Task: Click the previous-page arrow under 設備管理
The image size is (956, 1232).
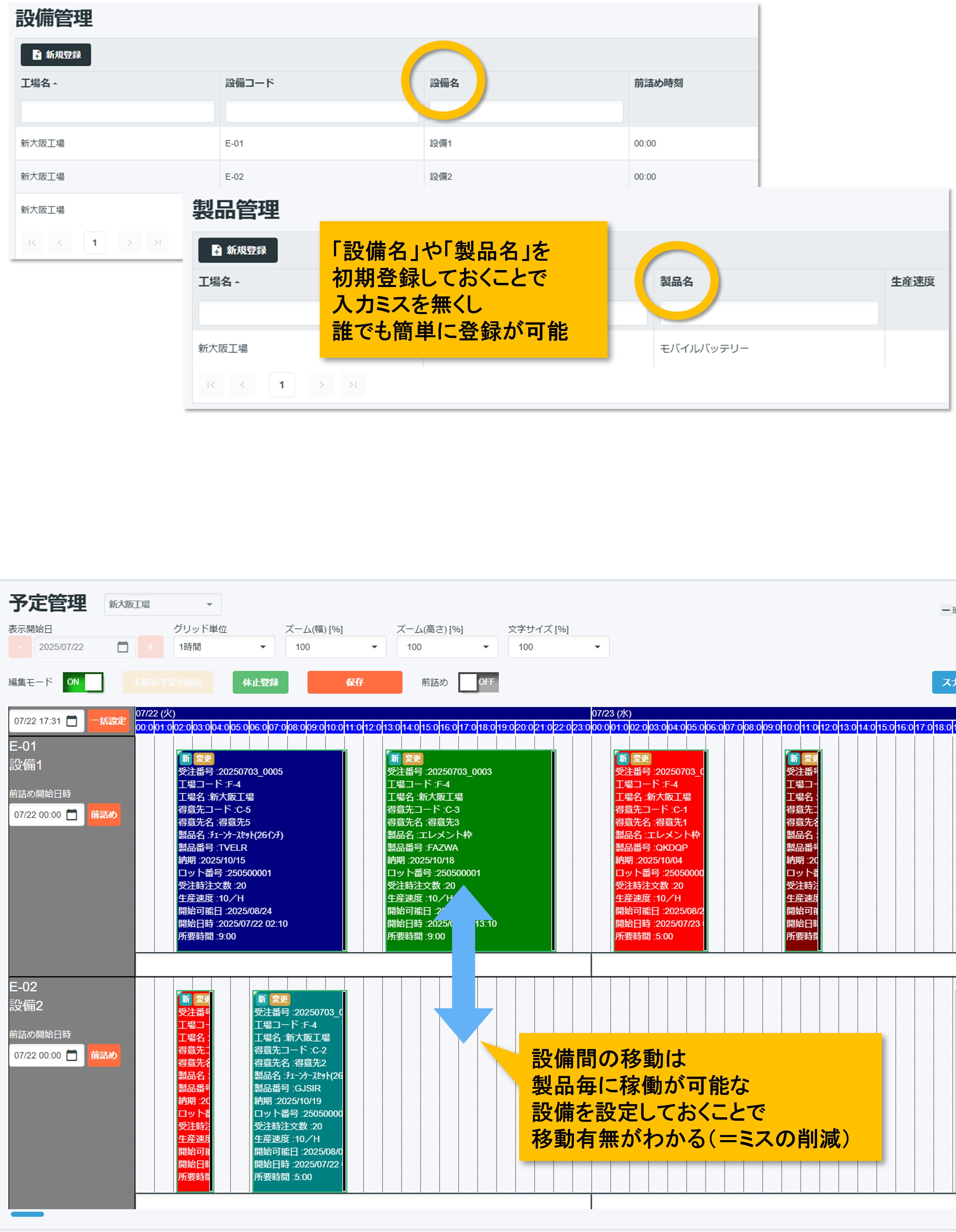Action: 60,243
